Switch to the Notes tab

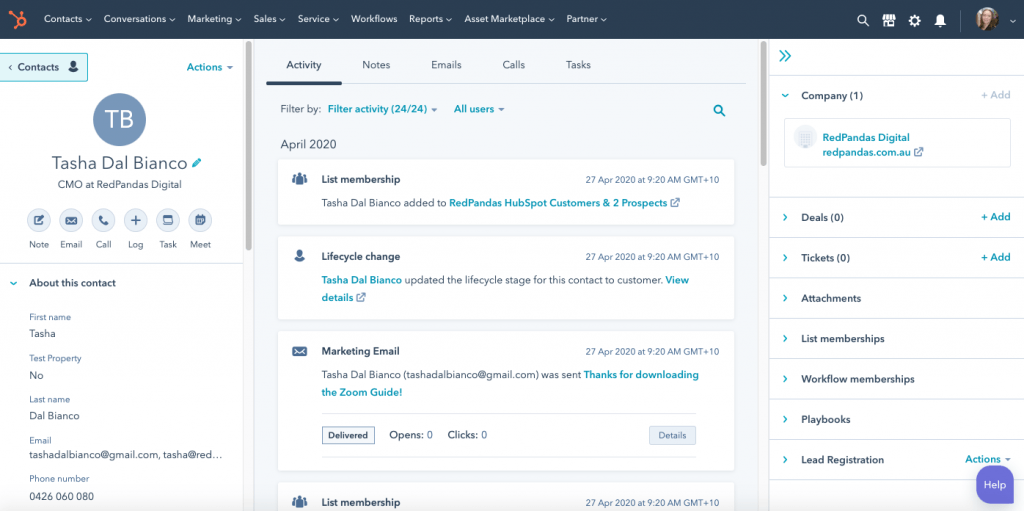coord(376,65)
